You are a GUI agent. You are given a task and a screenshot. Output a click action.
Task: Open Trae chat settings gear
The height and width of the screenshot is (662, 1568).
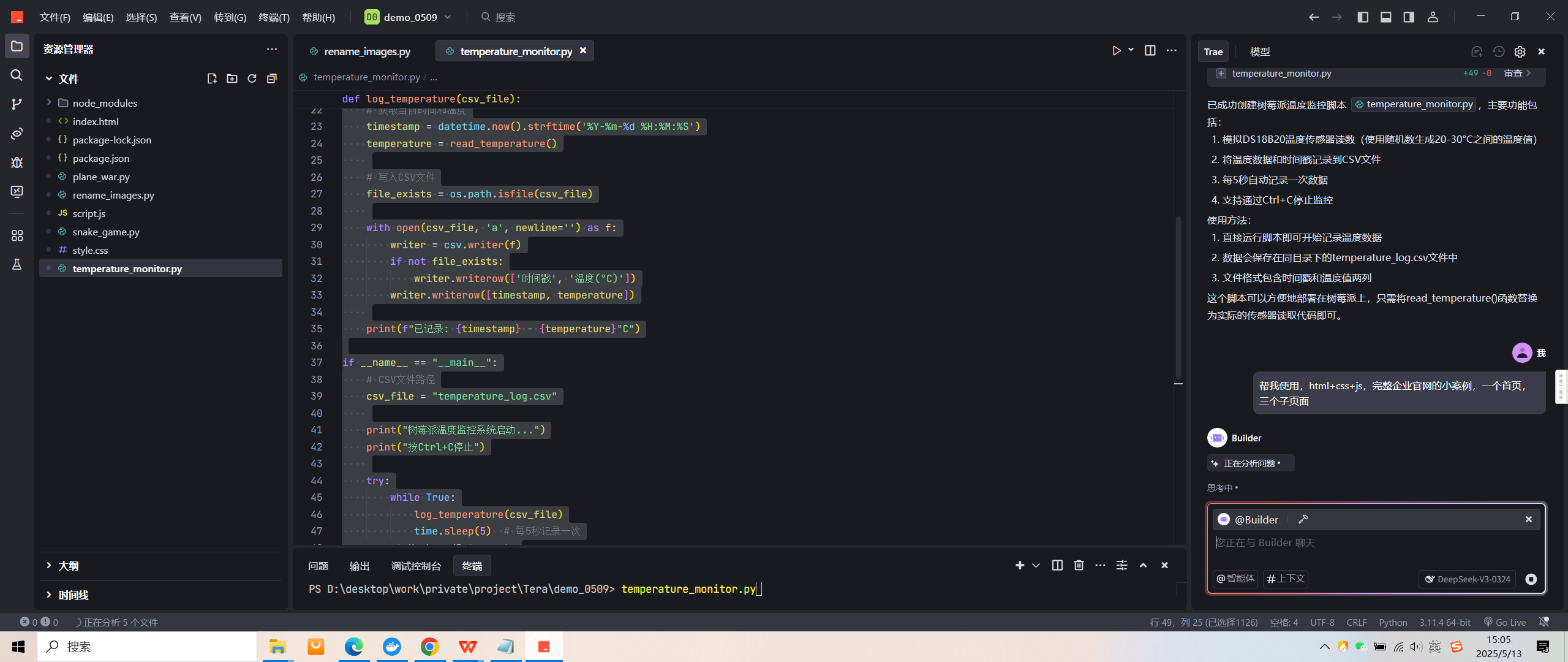(x=1520, y=51)
